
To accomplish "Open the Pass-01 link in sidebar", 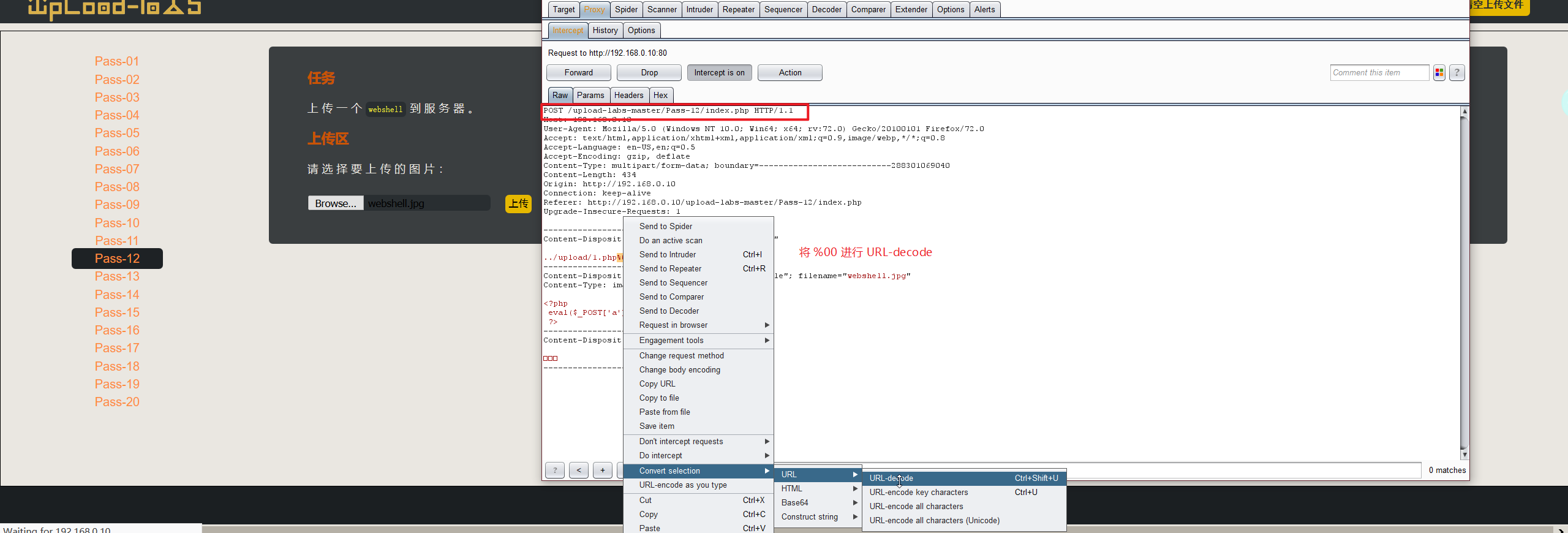I will tap(117, 61).
